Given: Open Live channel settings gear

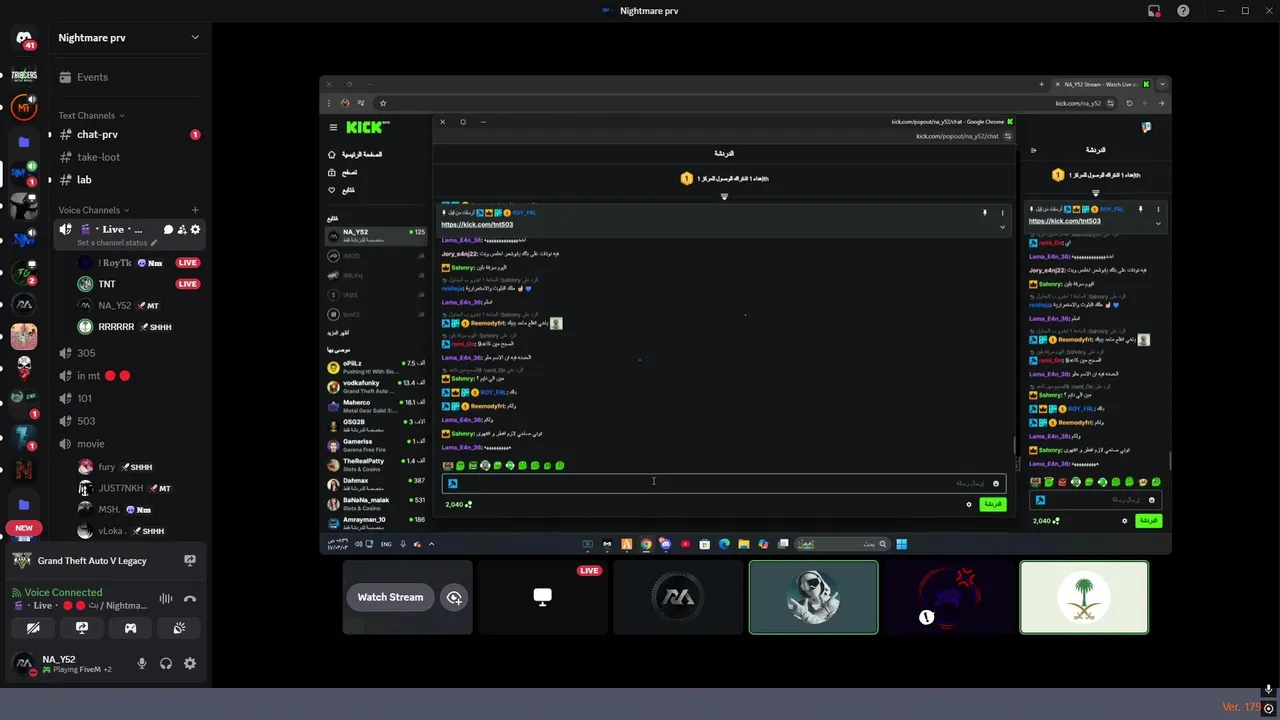Looking at the screenshot, I should tap(195, 230).
